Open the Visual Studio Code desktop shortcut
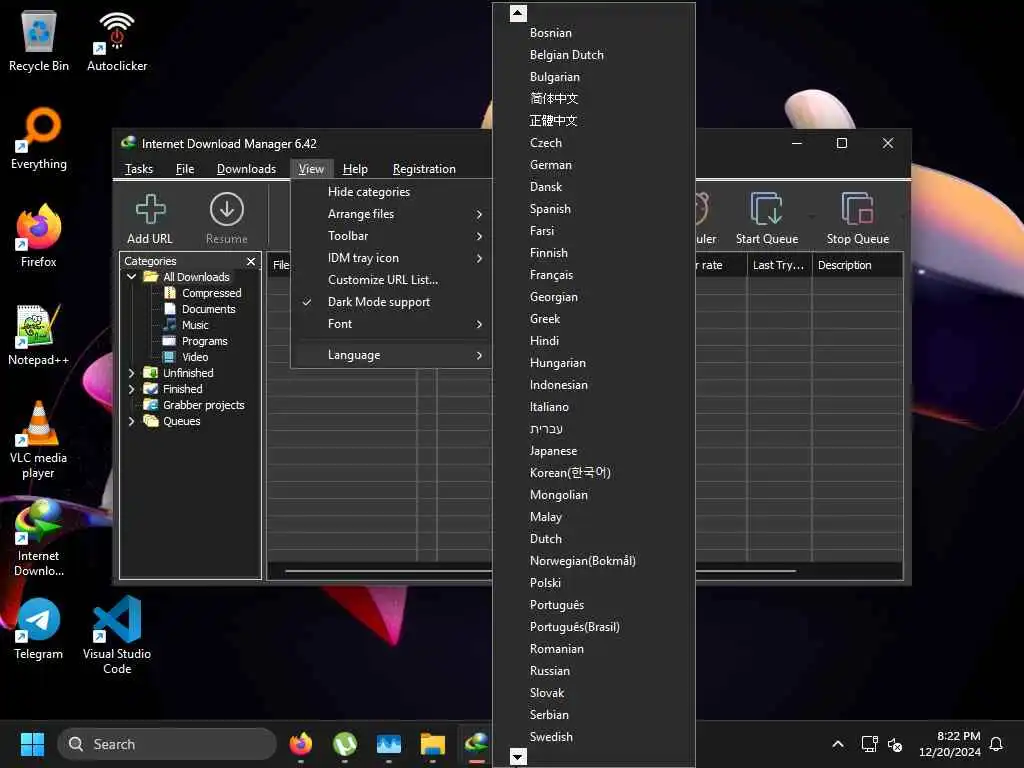The width and height of the screenshot is (1024, 768). pyautogui.click(x=117, y=635)
